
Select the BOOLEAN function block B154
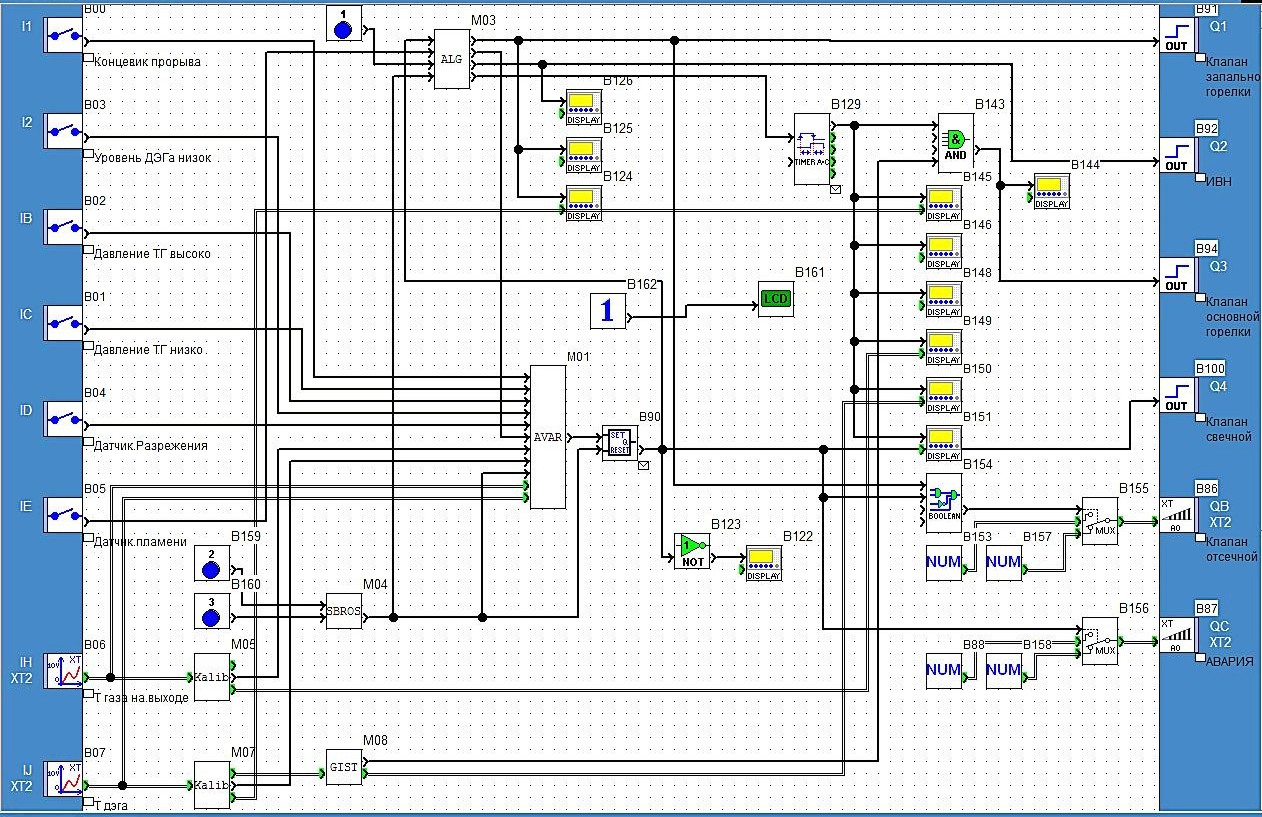(942, 503)
